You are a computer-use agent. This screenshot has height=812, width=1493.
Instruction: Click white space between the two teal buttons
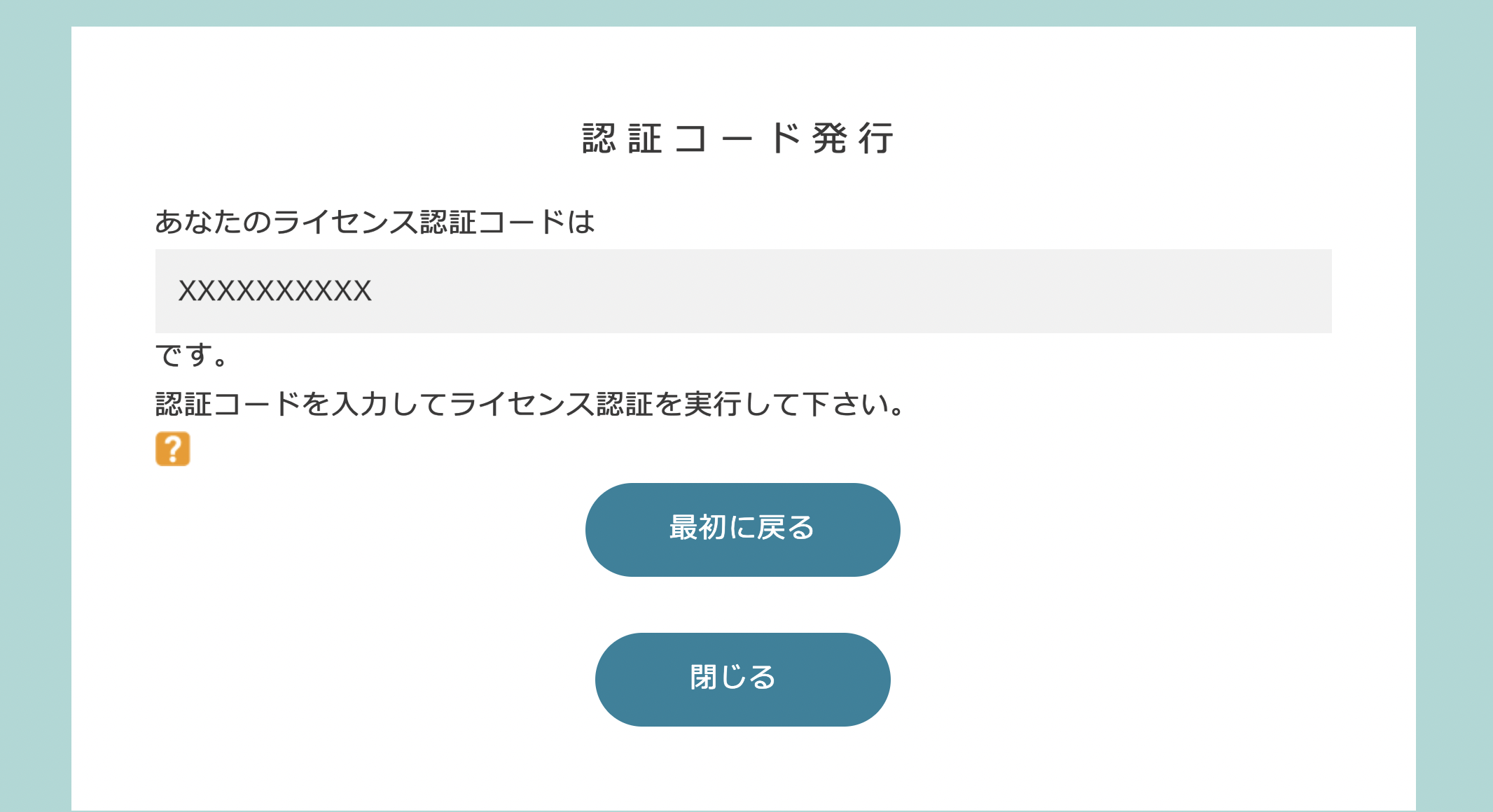point(742,605)
